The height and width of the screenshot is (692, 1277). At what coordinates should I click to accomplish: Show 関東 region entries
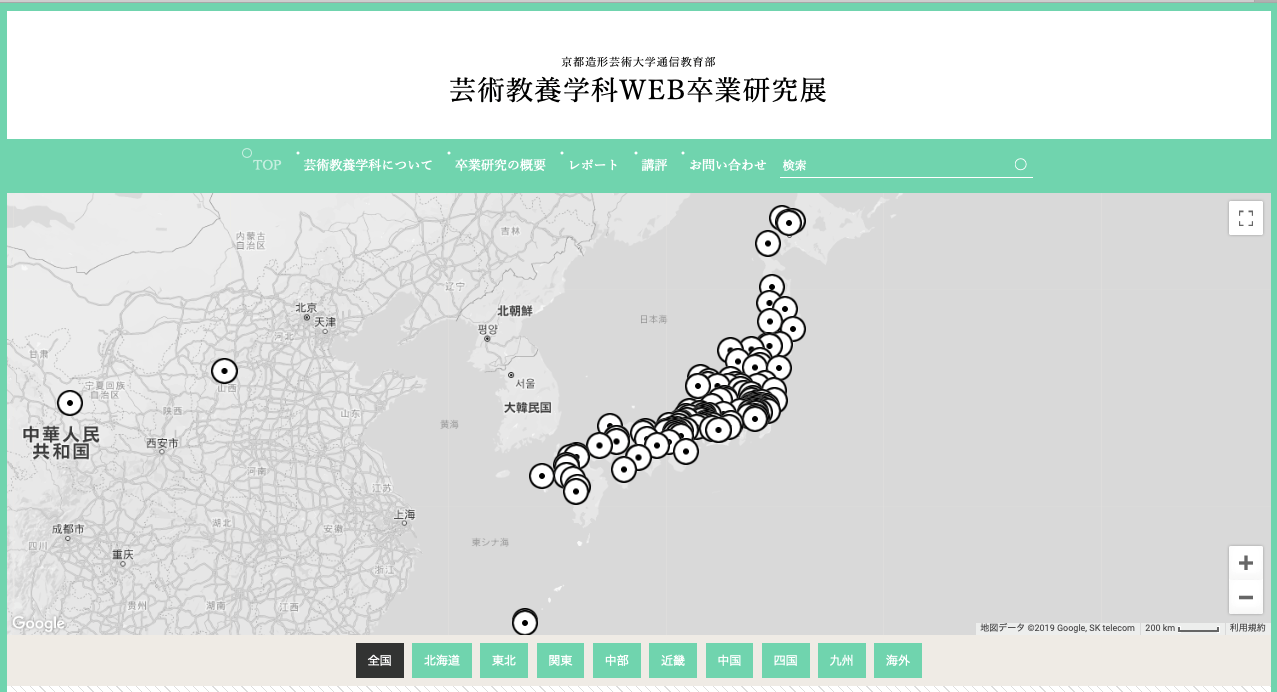tap(560, 661)
